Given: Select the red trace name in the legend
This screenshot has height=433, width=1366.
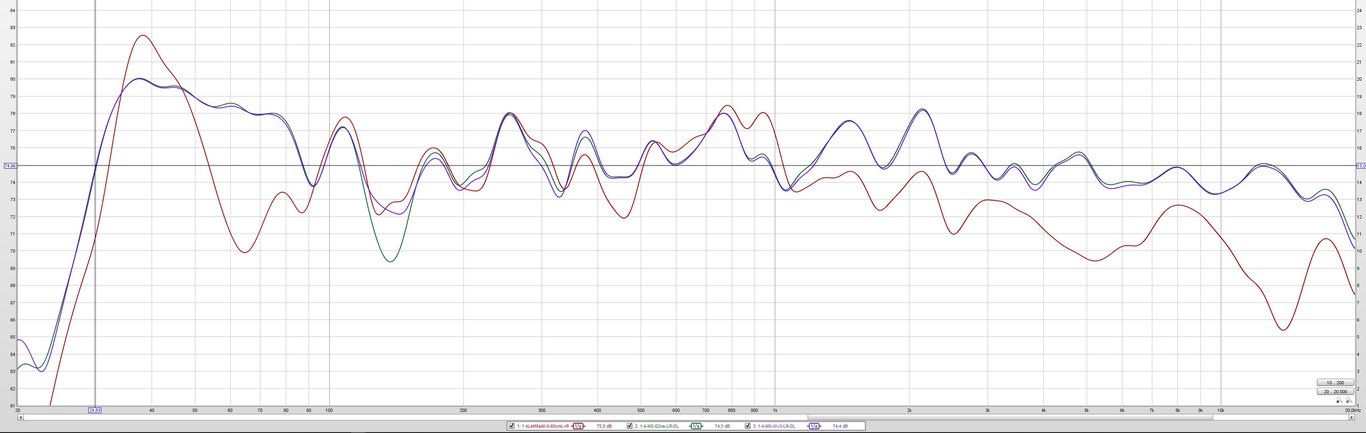Looking at the screenshot, I should 543,426.
